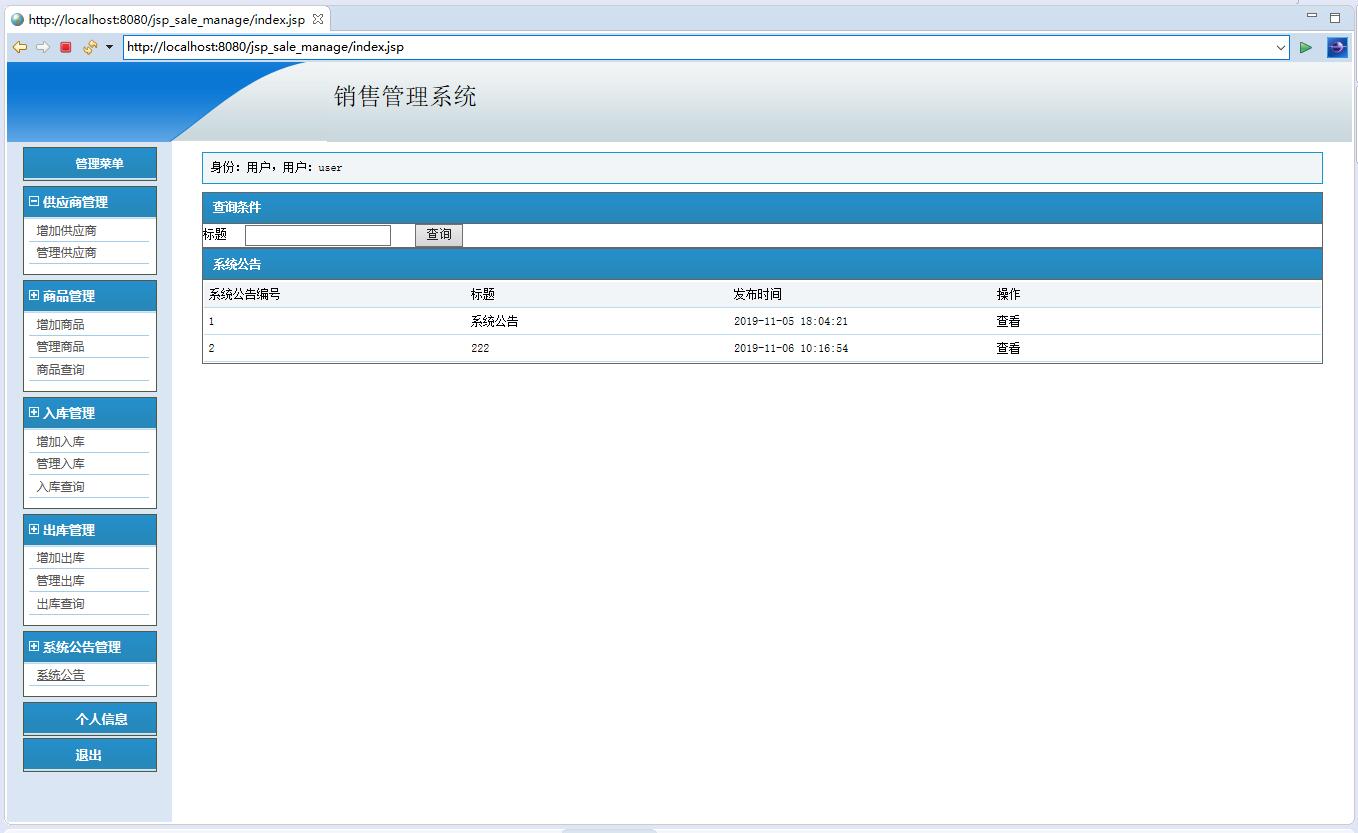Viewport: 1358px width, 833px height.
Task: Expand the 系统公告管理 section
Action: click(34, 646)
